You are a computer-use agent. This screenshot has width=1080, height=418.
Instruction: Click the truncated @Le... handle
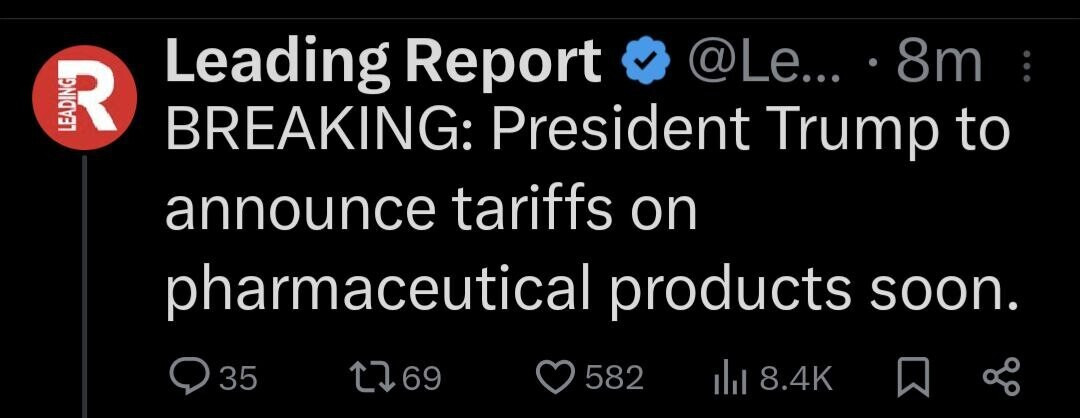pos(766,65)
